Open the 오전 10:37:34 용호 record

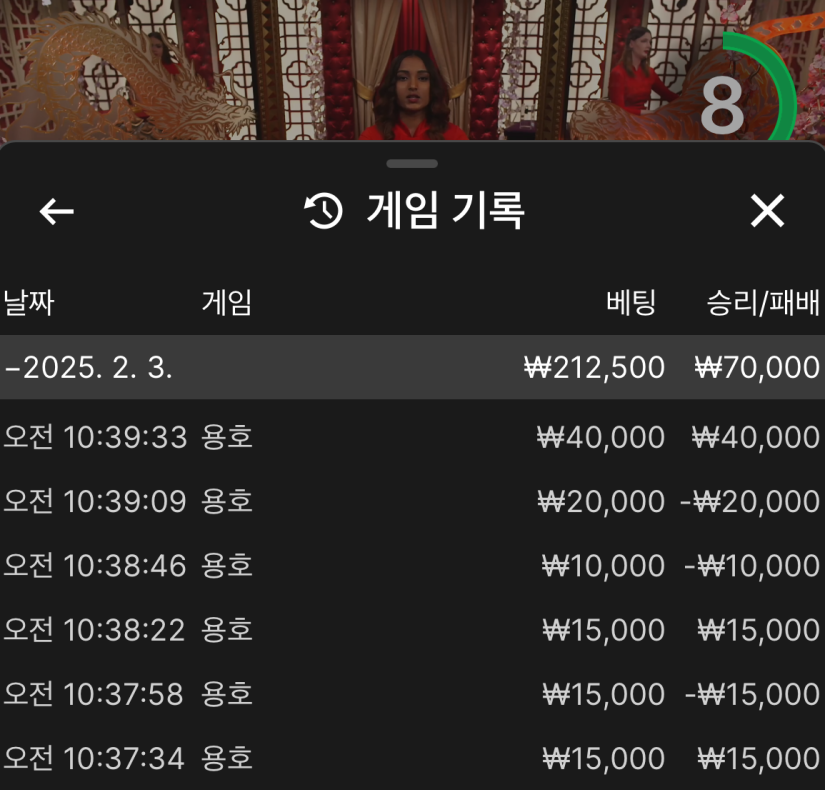411,758
